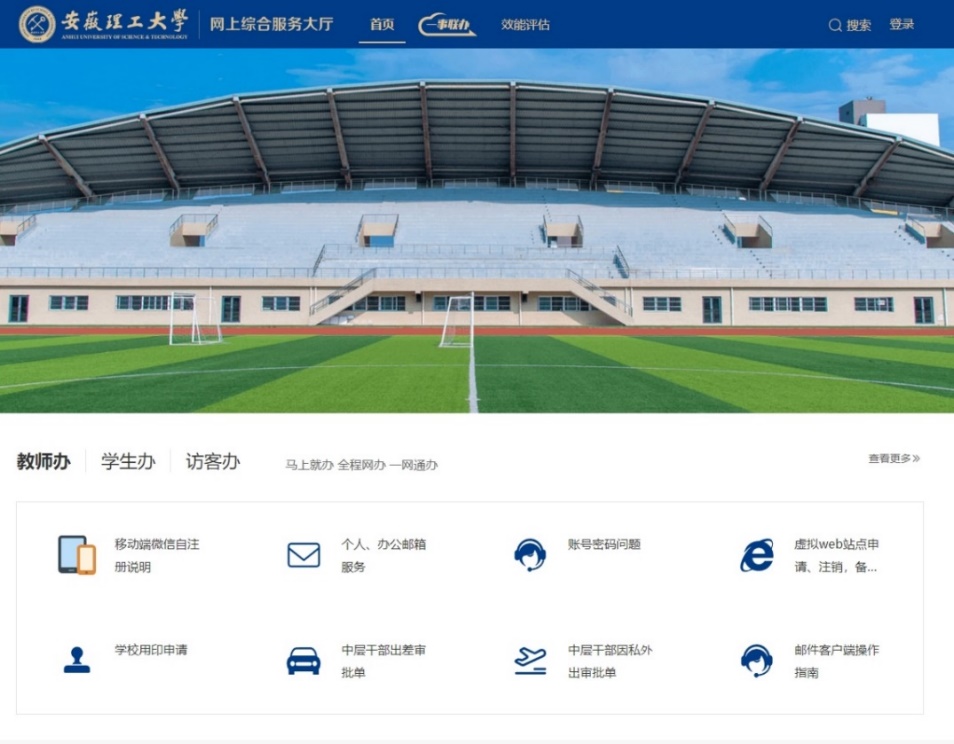This screenshot has width=954, height=744.
Task: Open 效能评估 in the top navigation
Action: click(x=525, y=24)
